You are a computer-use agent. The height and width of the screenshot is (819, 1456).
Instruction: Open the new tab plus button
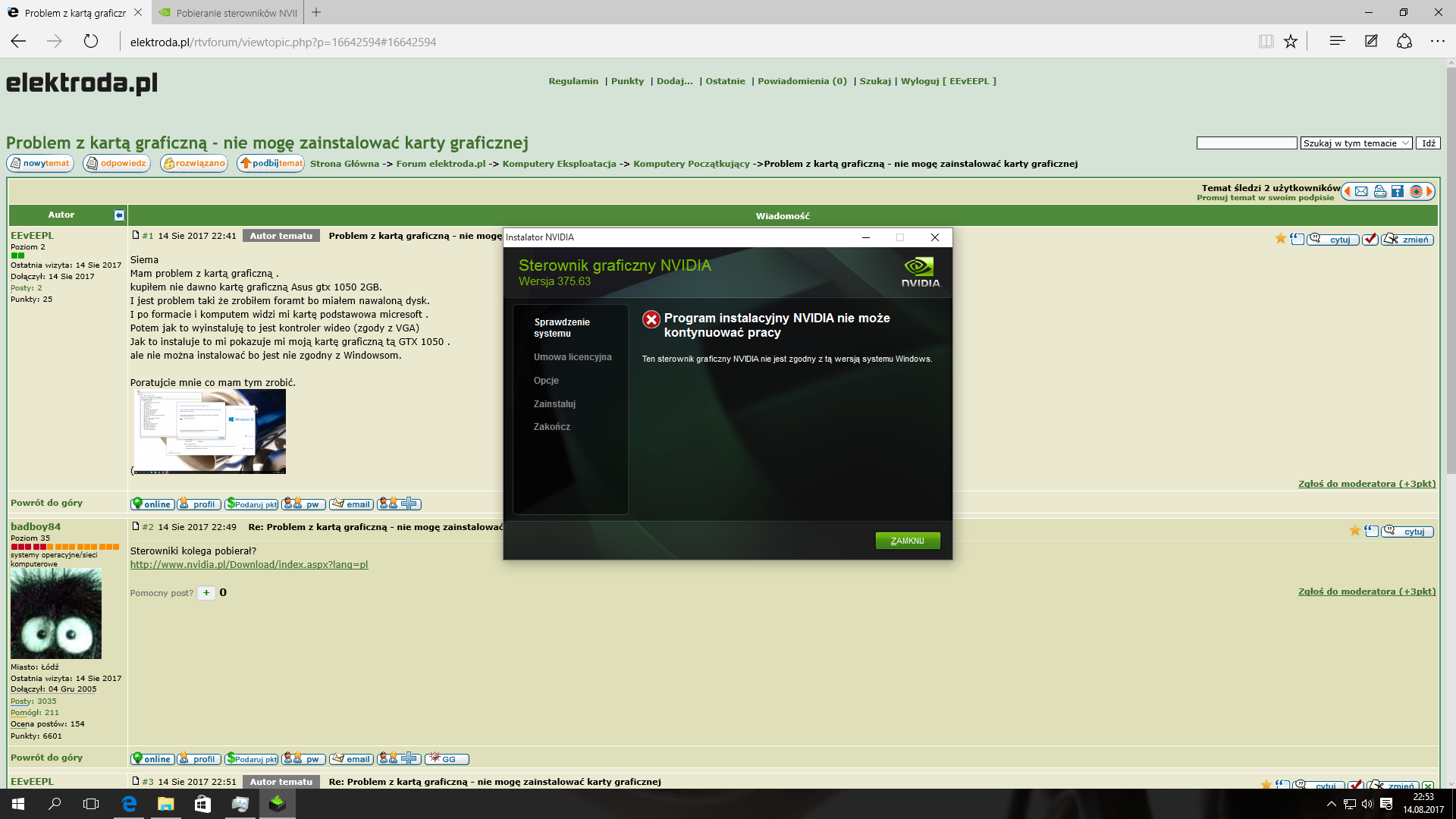(x=316, y=12)
